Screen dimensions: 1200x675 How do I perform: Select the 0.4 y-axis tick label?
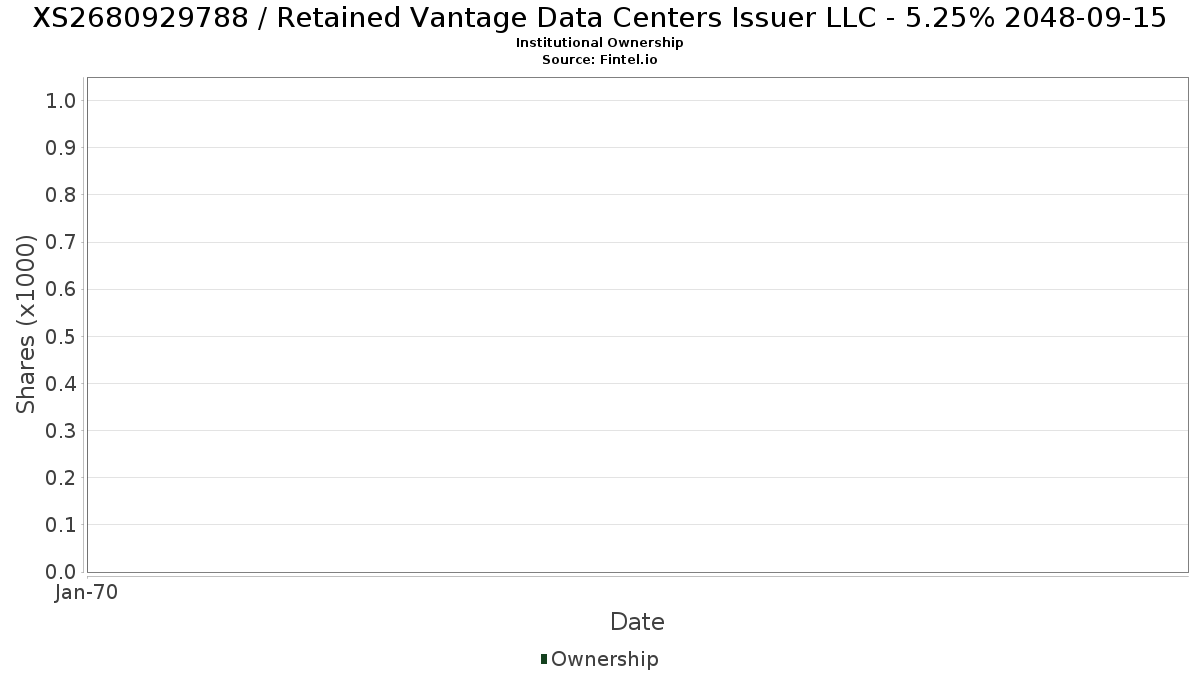click(61, 384)
